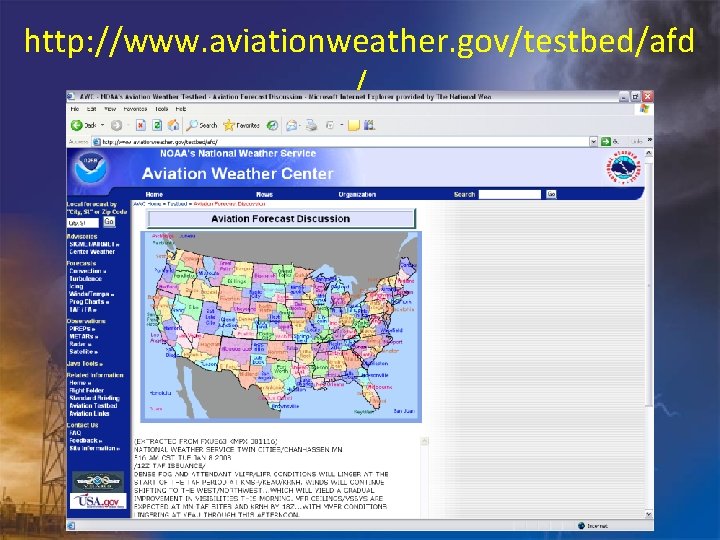Click the page icon in address bar
This screenshot has width=720, height=540.
click(x=96, y=142)
